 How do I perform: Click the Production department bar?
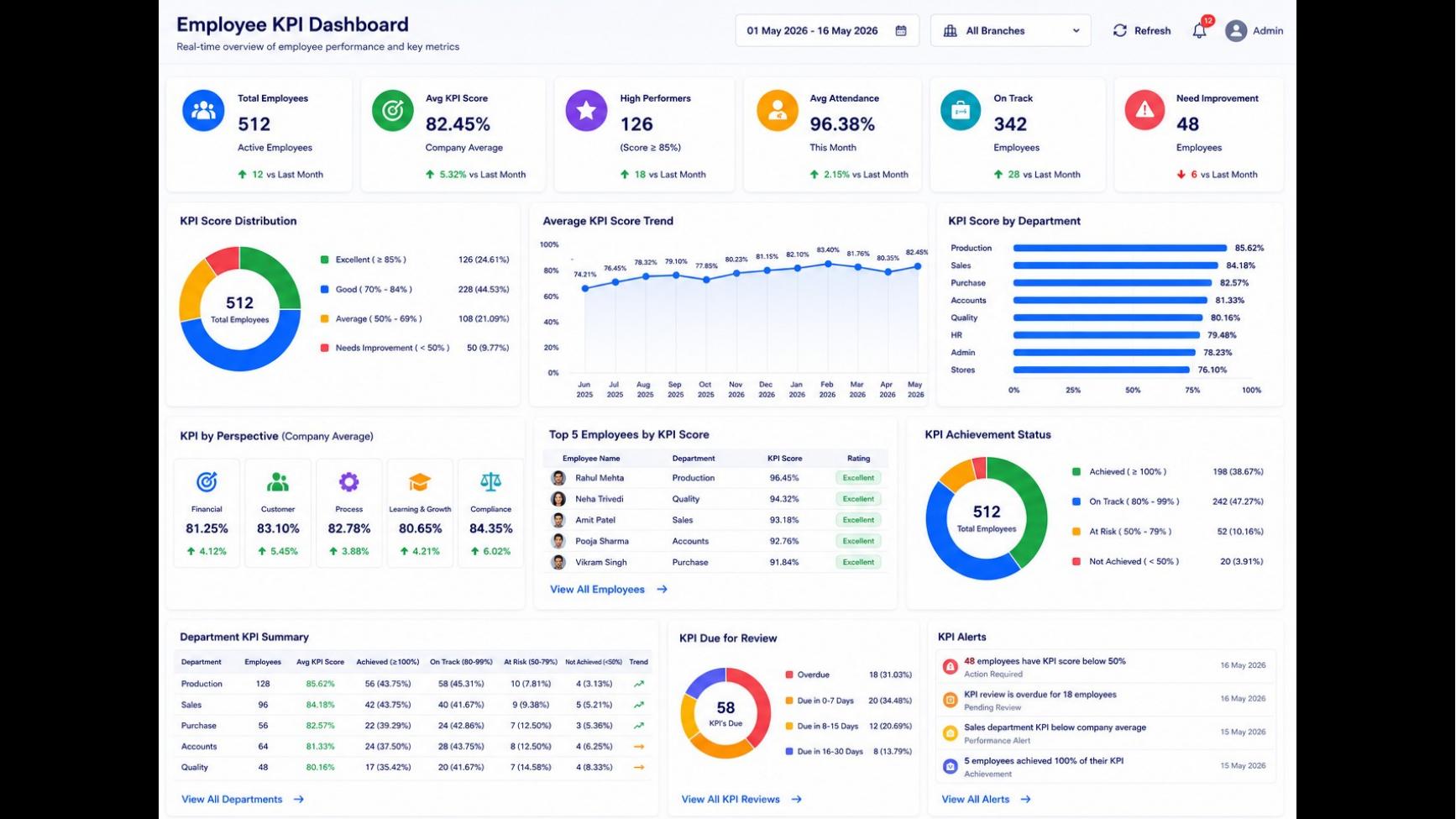[1120, 249]
